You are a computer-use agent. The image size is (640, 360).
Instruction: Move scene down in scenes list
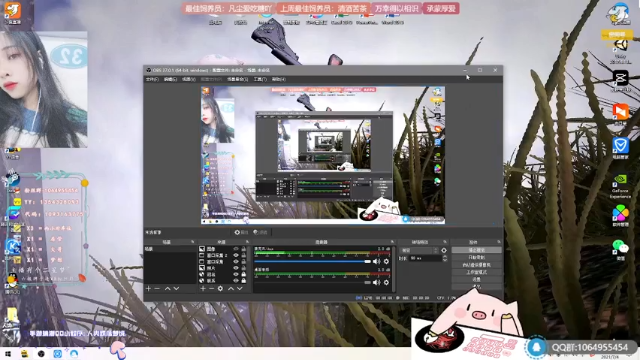point(176,289)
